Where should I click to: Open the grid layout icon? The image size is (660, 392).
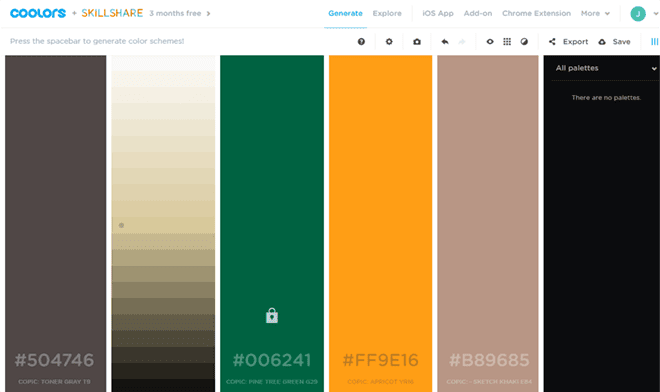(507, 41)
